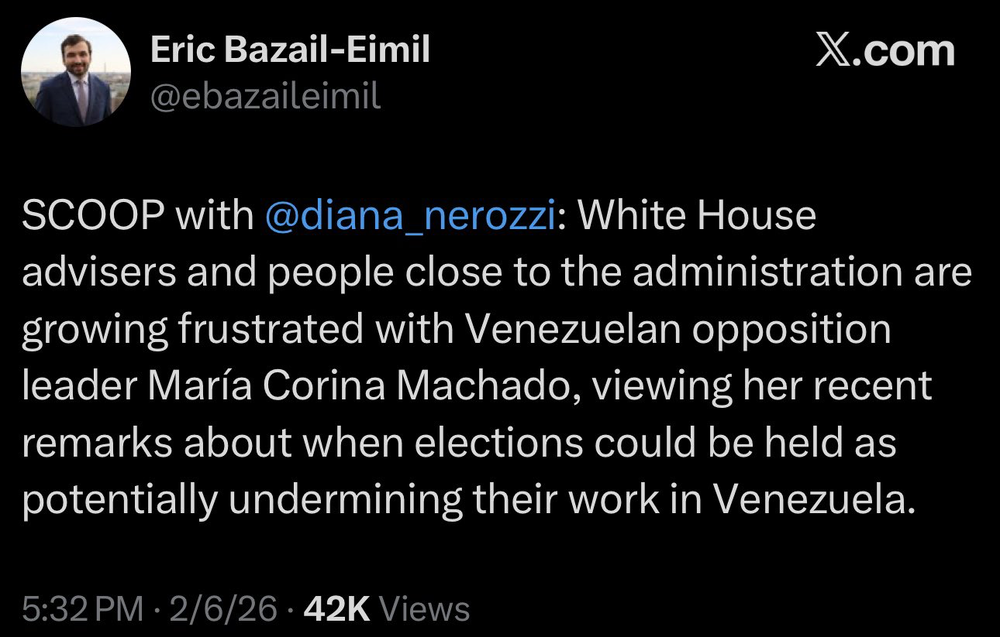Click the phrase White House
Image resolution: width=1000 pixels, height=637 pixels.
696,216
